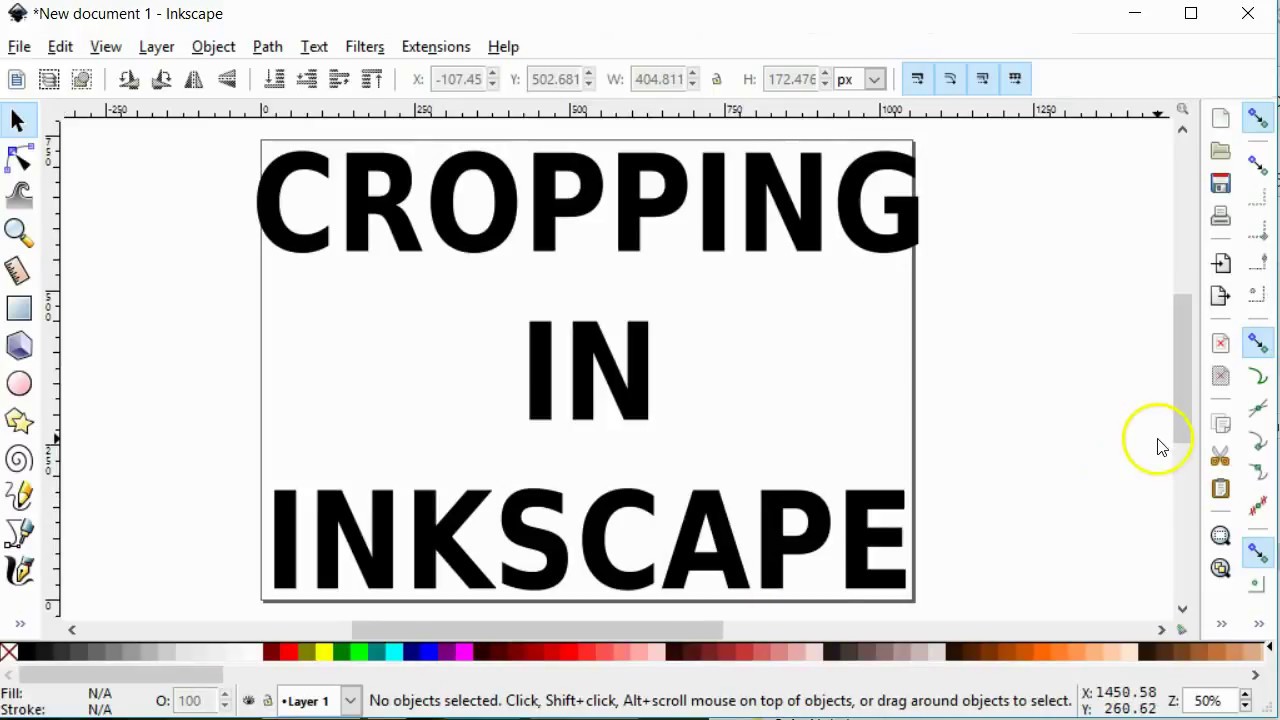Click Select All objects icon
Screen dimensions: 1280x720
[x=17, y=79]
